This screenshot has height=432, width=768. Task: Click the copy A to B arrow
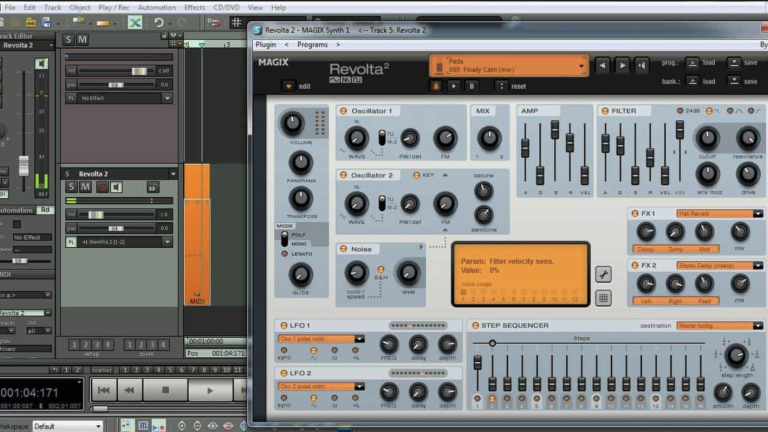454,86
